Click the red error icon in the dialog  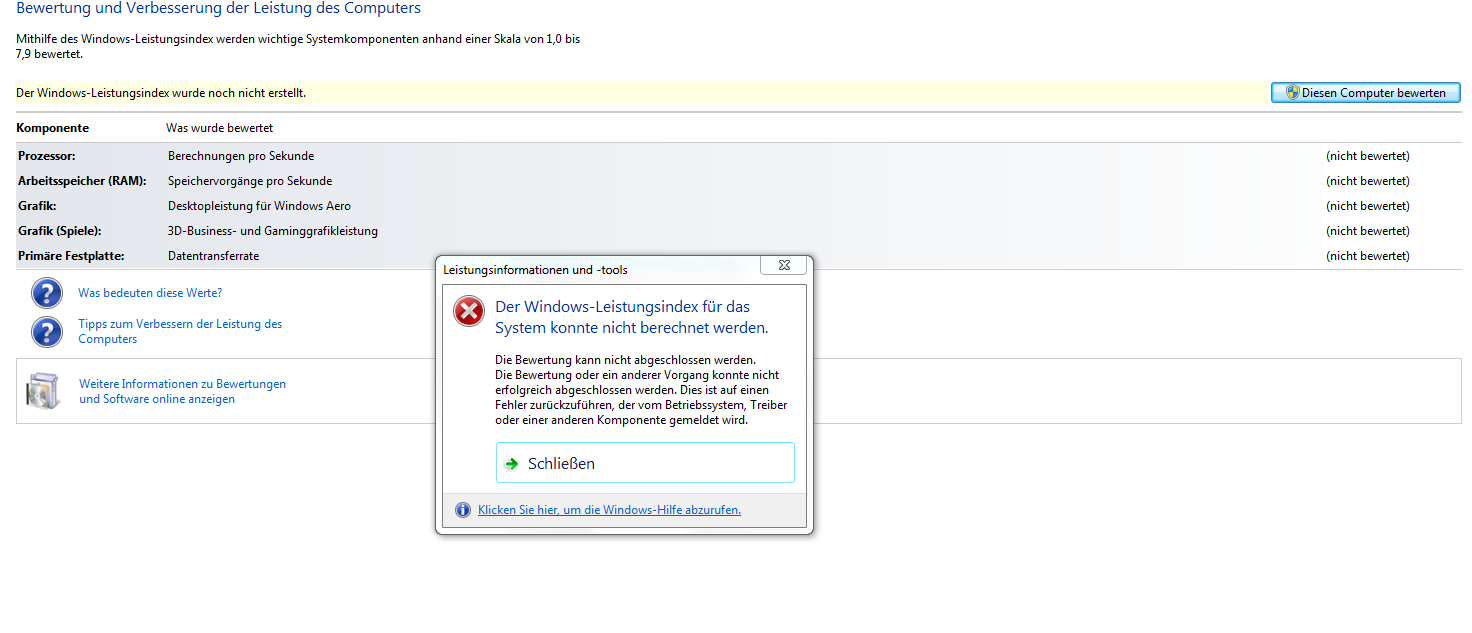[x=469, y=312]
